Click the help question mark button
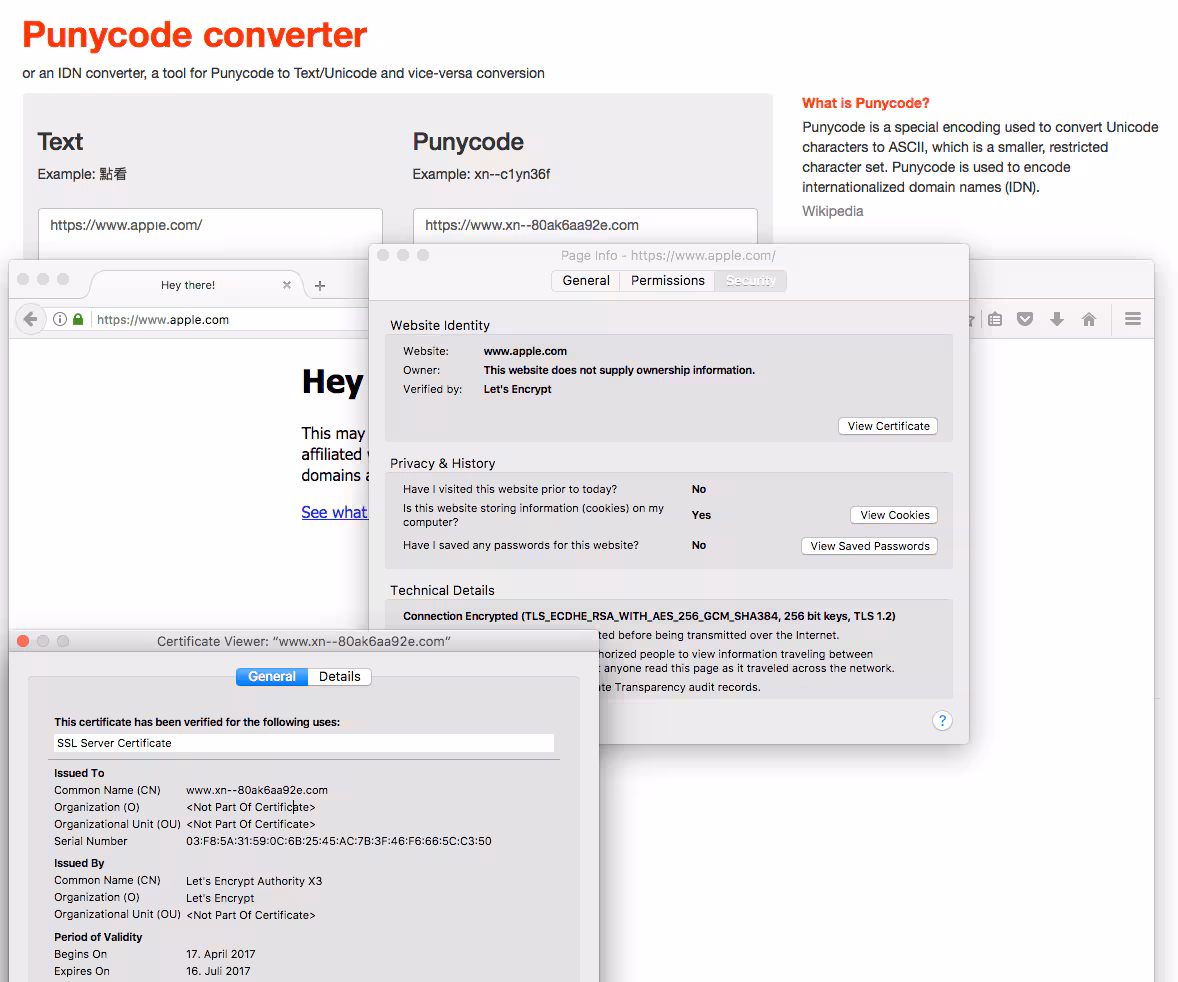1178x982 pixels. click(942, 721)
